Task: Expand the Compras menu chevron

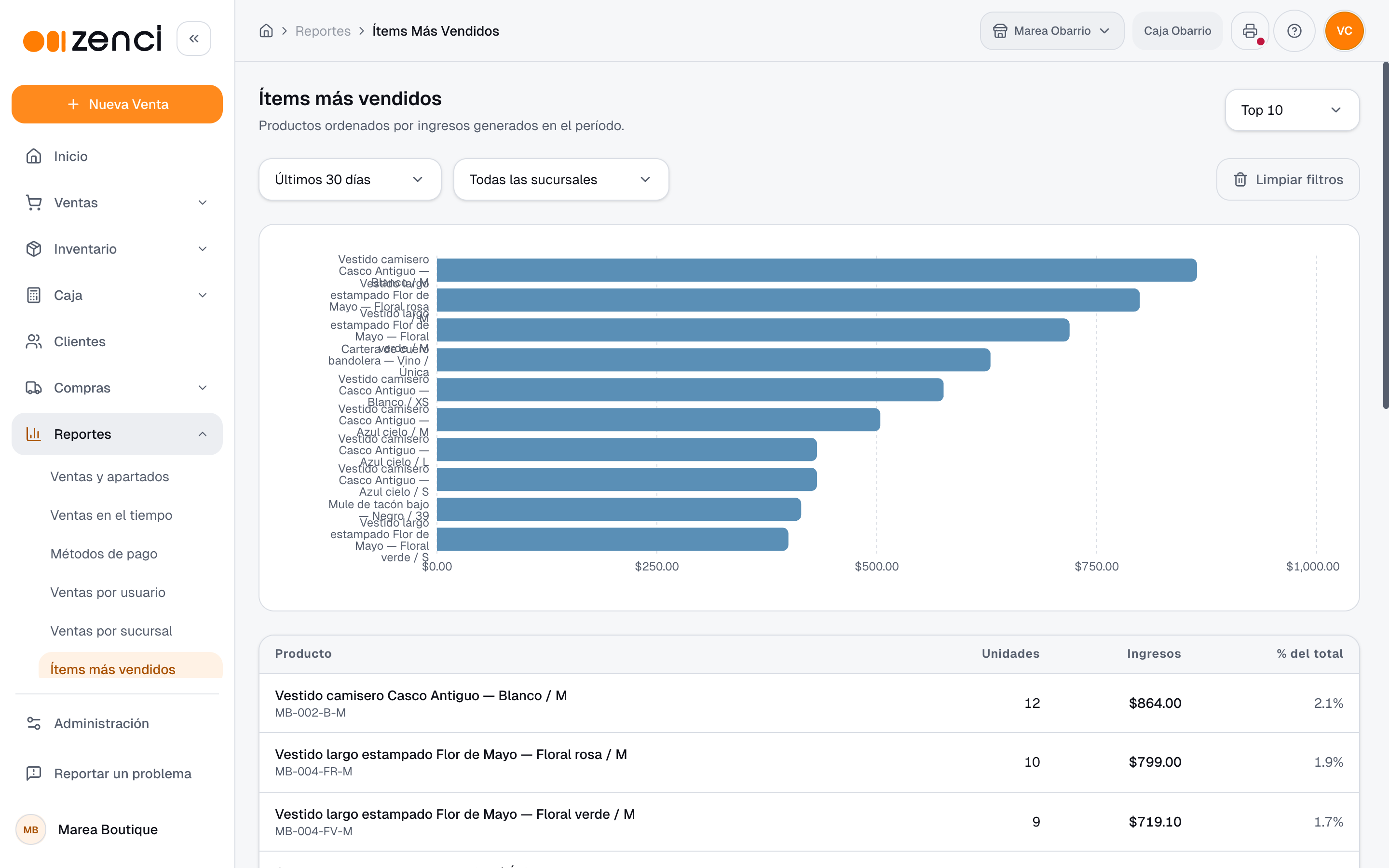Action: click(x=203, y=388)
